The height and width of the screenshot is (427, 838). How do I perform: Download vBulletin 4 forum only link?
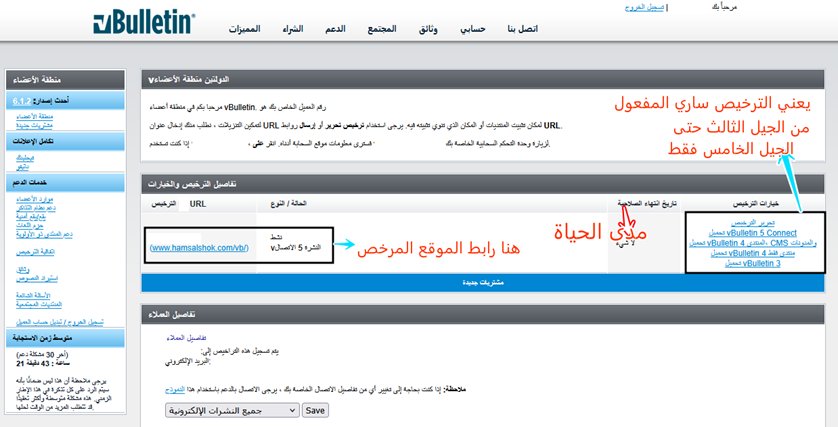point(752,253)
